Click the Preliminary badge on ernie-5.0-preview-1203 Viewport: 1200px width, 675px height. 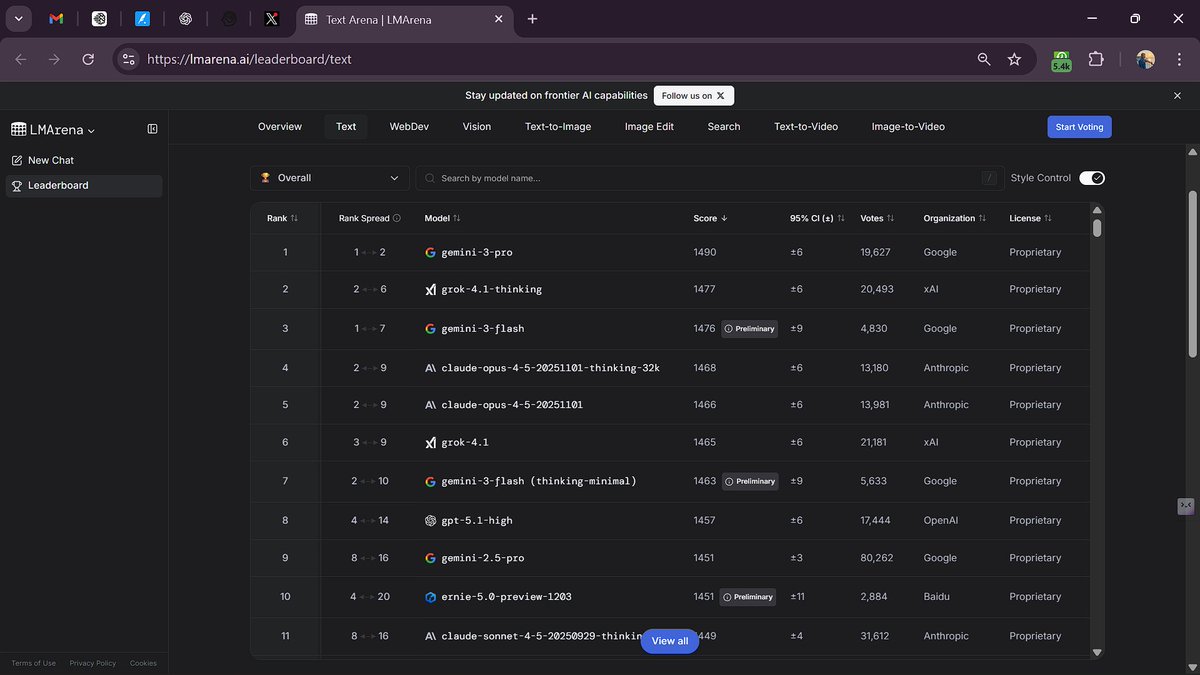pyautogui.click(x=747, y=597)
